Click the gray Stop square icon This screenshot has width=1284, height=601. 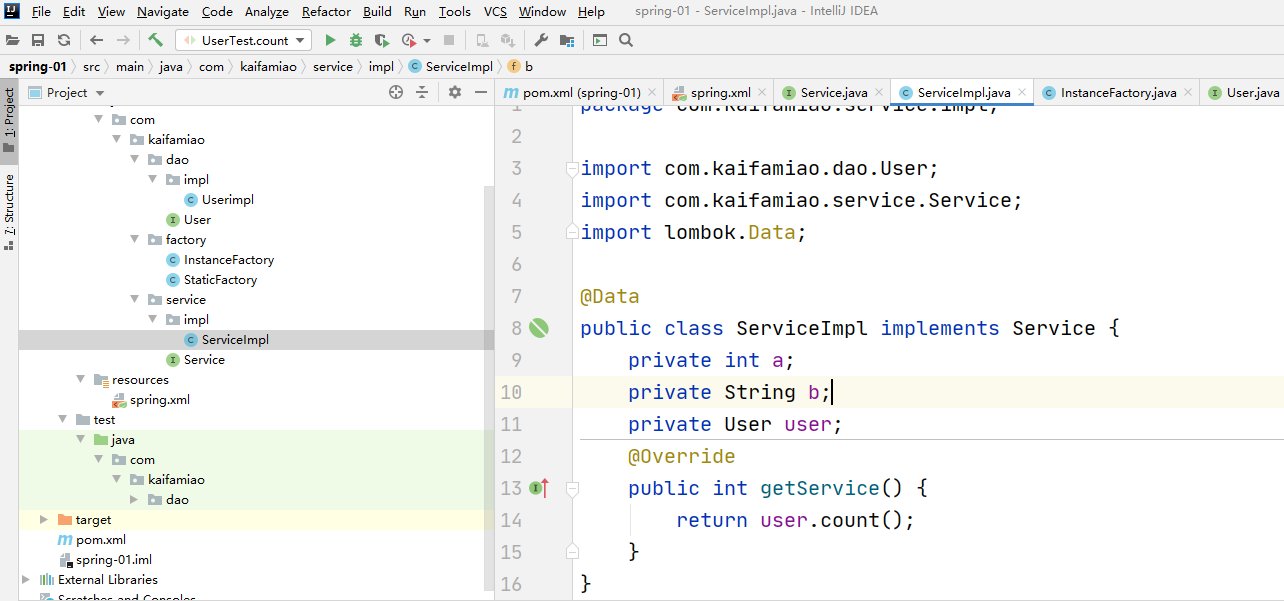(449, 41)
